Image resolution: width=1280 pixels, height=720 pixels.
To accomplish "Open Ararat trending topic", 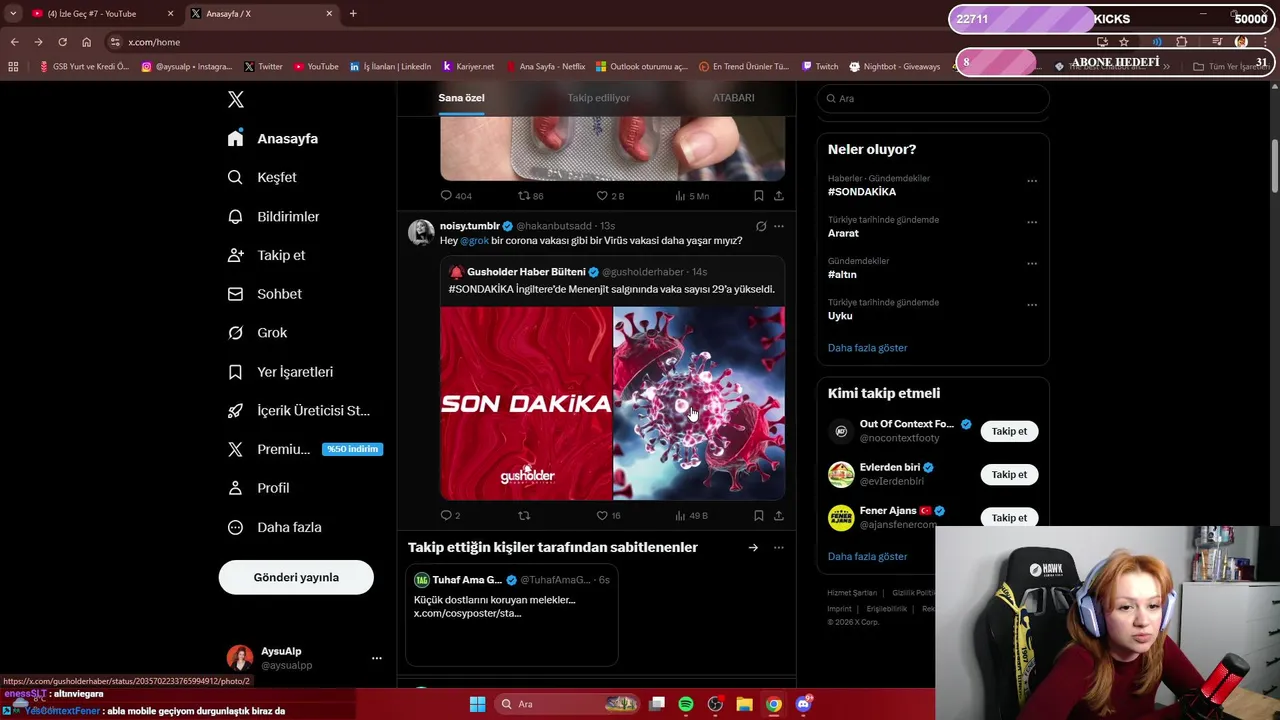I will pyautogui.click(x=843, y=233).
